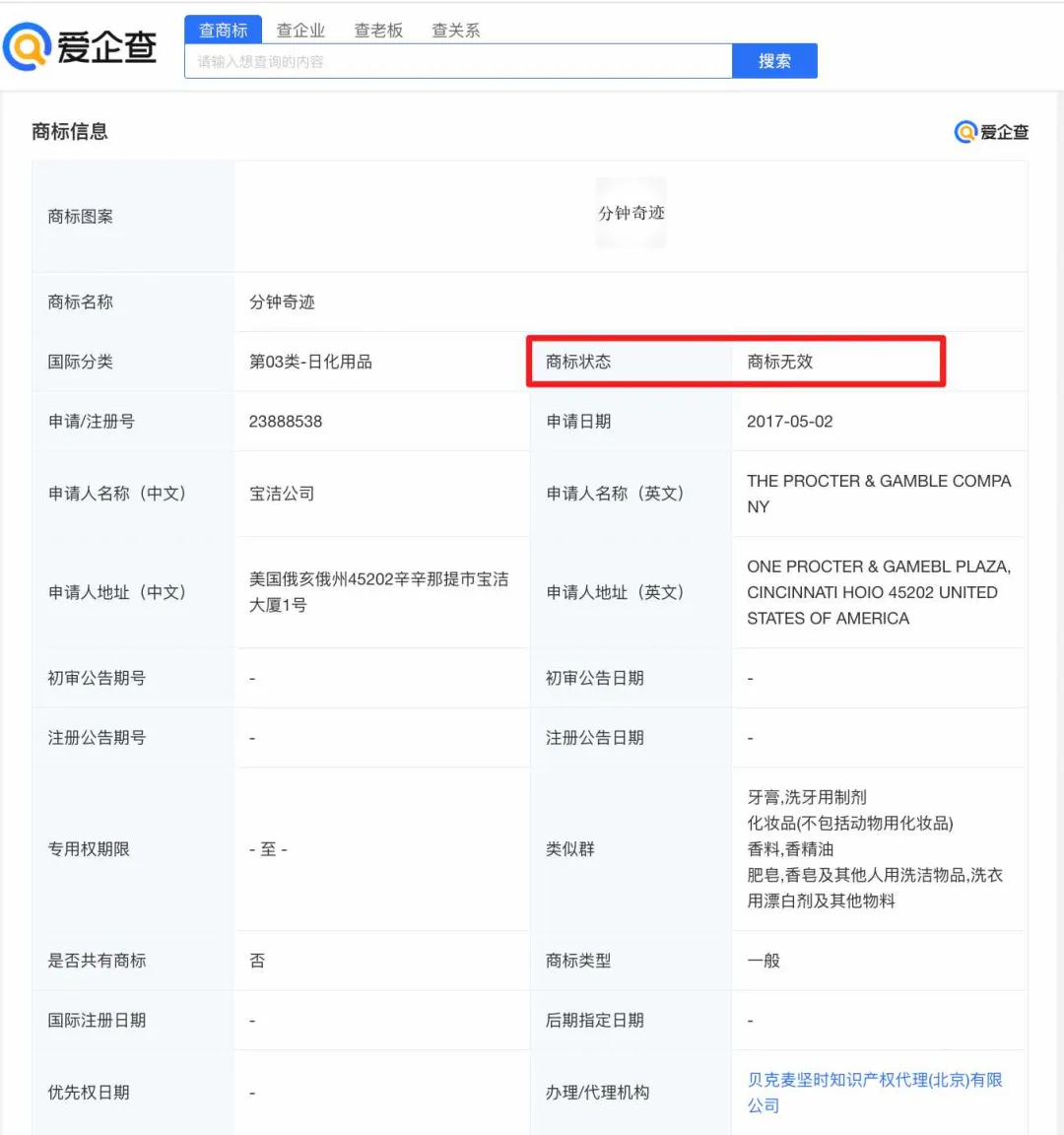This screenshot has height=1135, width=1064.
Task: Click the 商标类型 label
Action: tap(577, 961)
